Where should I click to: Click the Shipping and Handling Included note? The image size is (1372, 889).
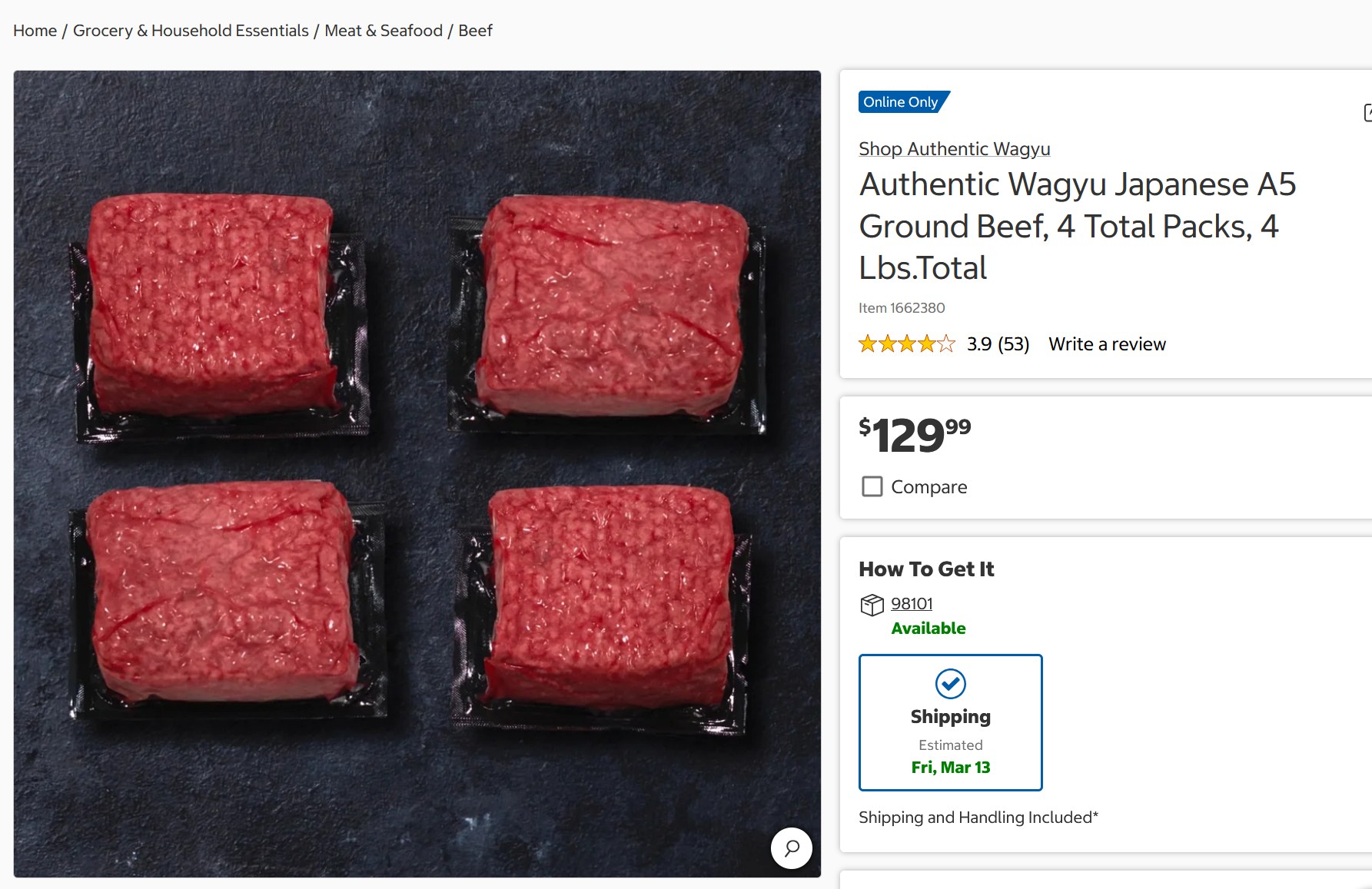pyautogui.click(x=978, y=818)
